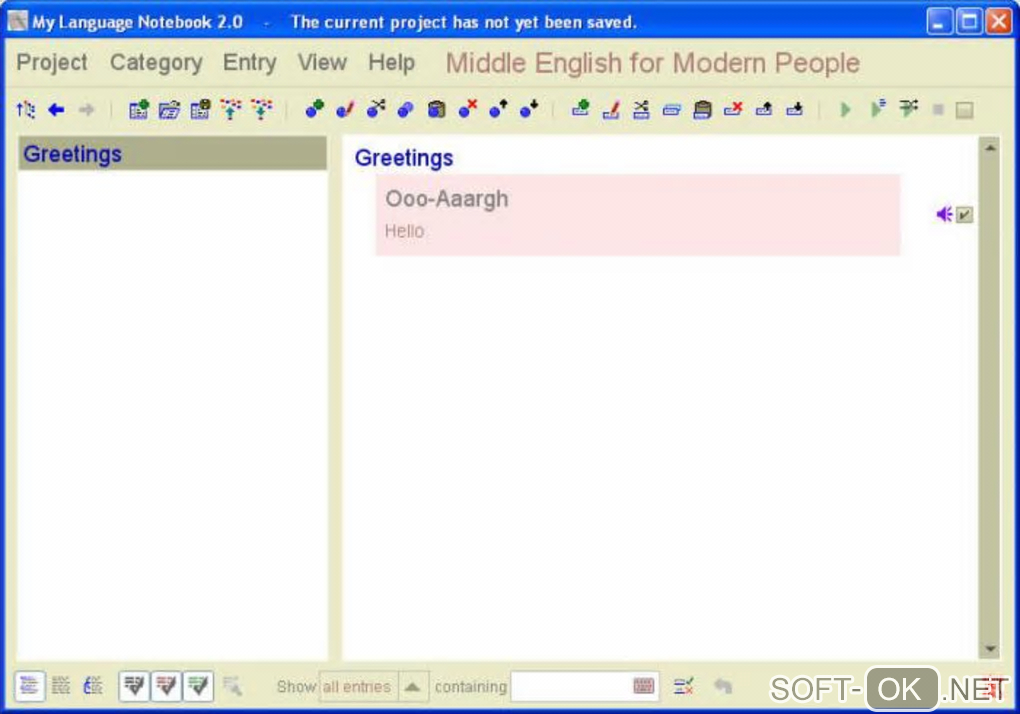Open the Help menu
1020x714 pixels.
(x=392, y=62)
